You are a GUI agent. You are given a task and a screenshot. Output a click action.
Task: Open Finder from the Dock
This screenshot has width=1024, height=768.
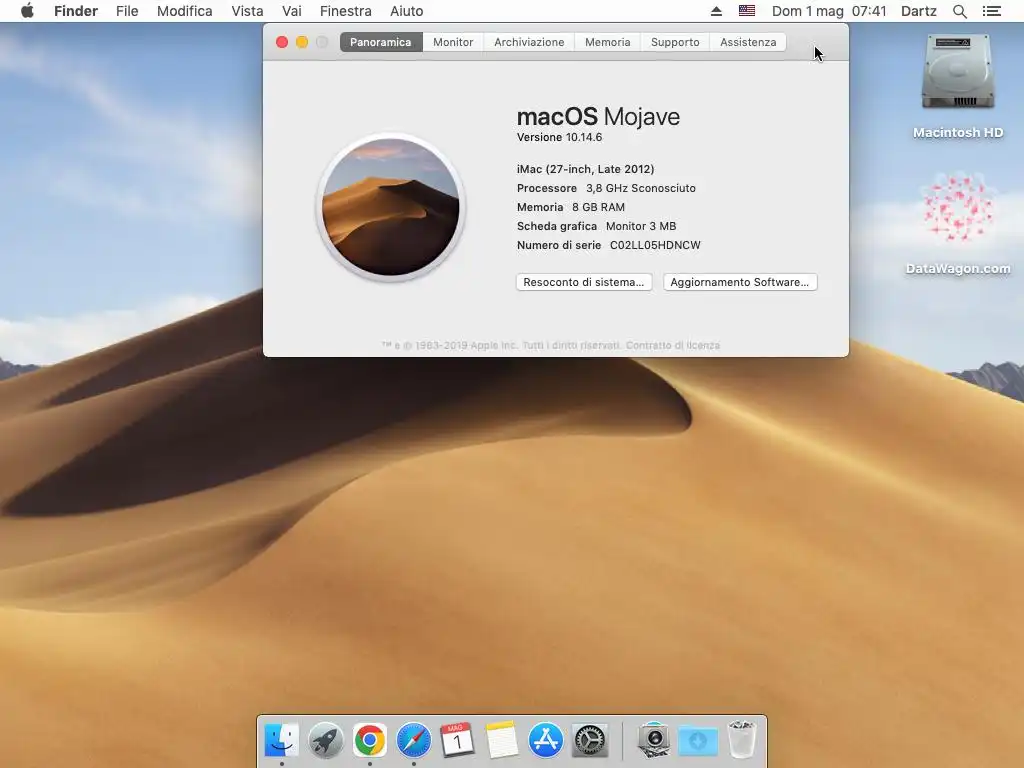click(281, 740)
